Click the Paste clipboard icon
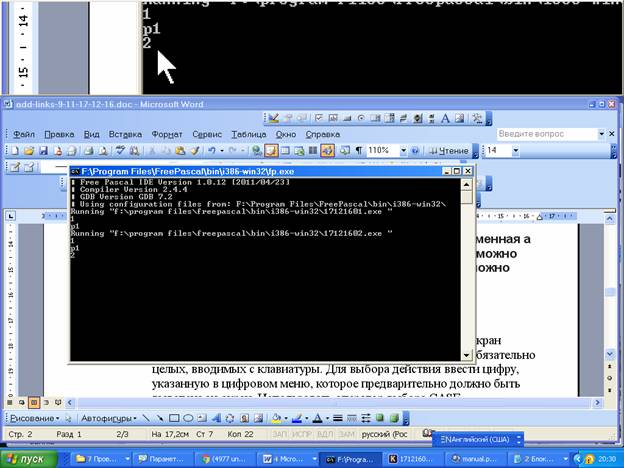The image size is (624, 468). tap(180, 151)
